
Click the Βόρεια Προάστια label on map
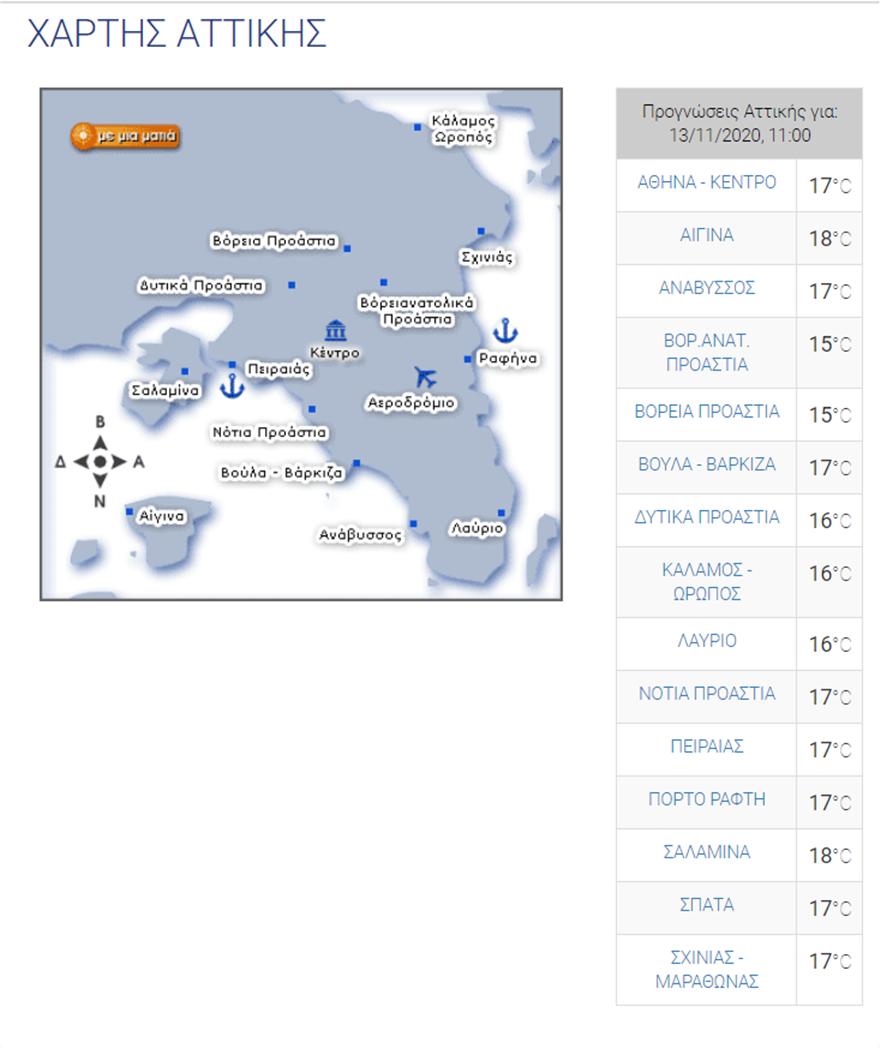273,242
